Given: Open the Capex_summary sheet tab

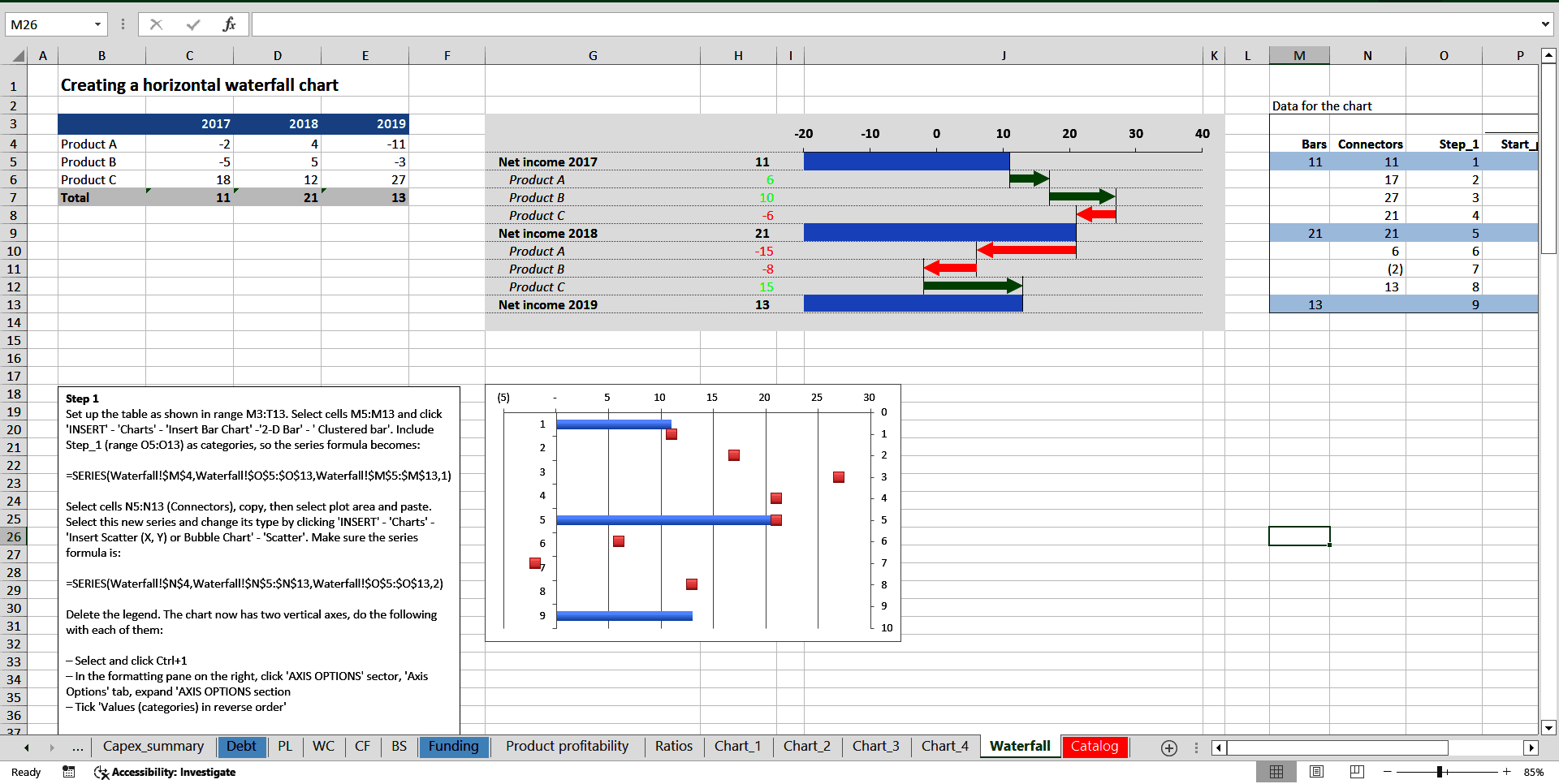Looking at the screenshot, I should [x=153, y=747].
